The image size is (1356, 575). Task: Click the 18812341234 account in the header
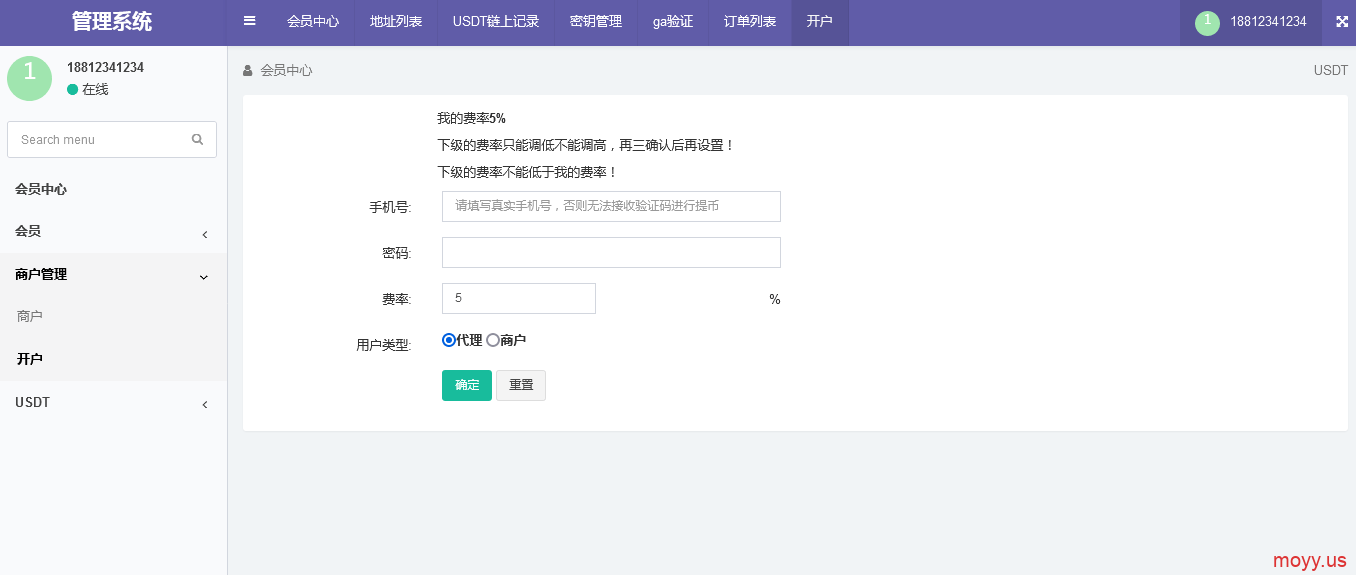(x=1251, y=22)
